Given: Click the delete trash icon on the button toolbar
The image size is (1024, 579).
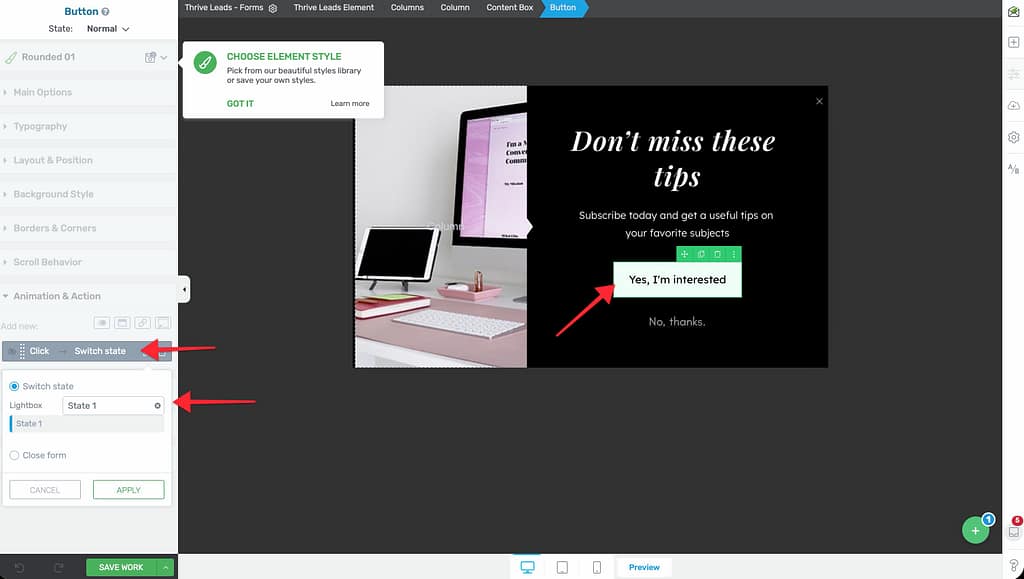Looking at the screenshot, I should point(717,255).
